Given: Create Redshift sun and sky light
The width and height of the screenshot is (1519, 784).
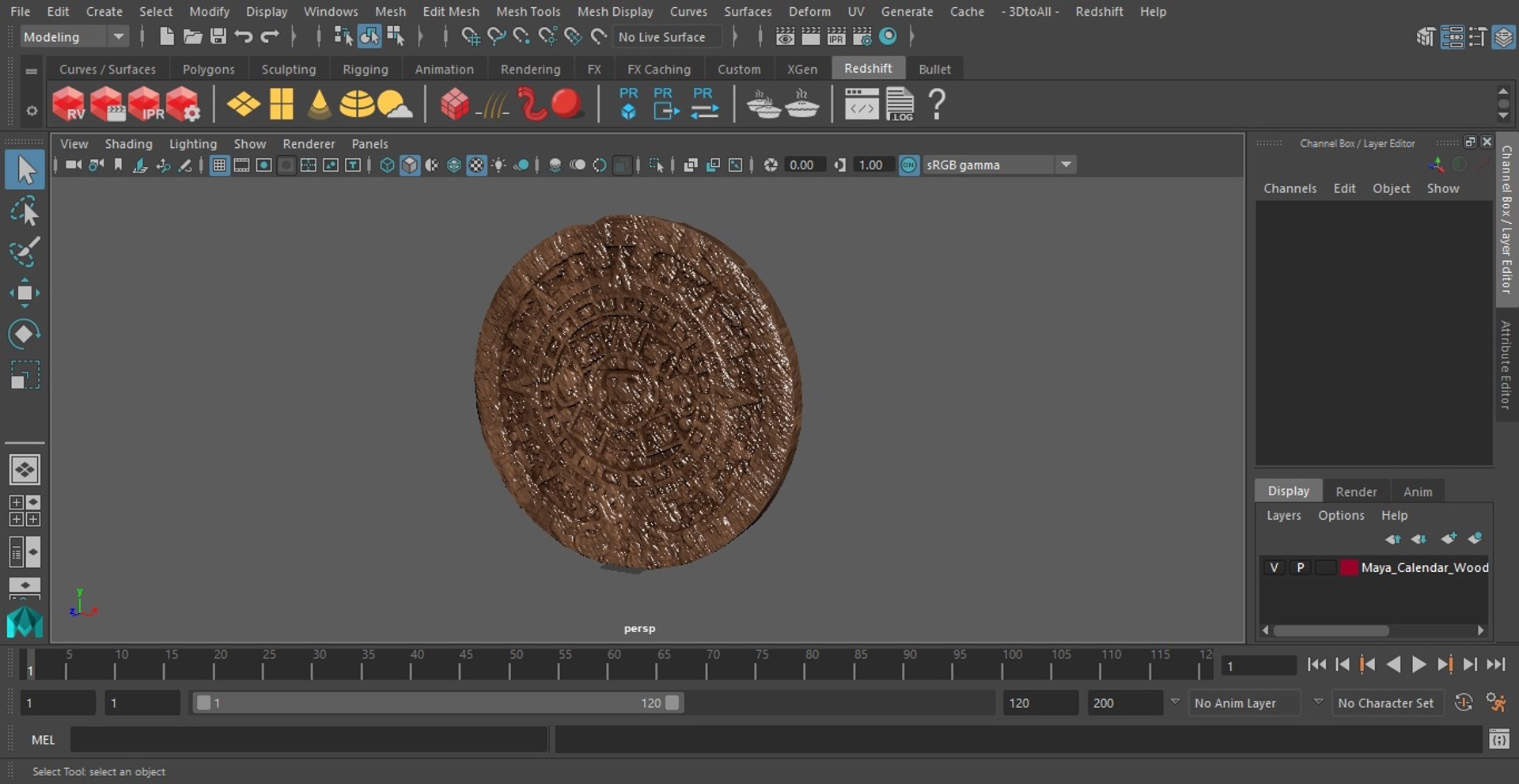Looking at the screenshot, I should click(x=394, y=104).
